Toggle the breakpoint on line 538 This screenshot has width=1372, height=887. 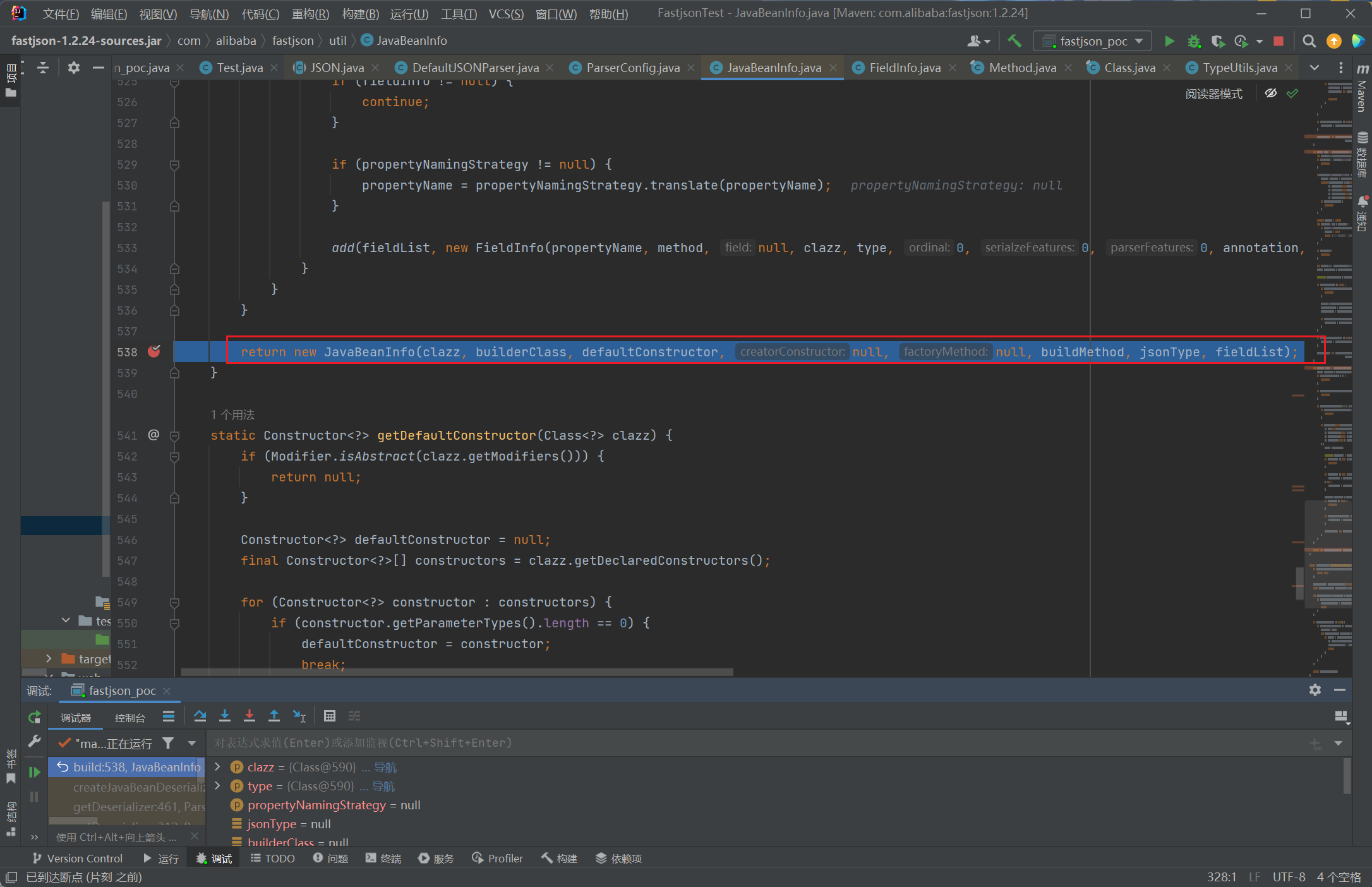pyautogui.click(x=153, y=351)
